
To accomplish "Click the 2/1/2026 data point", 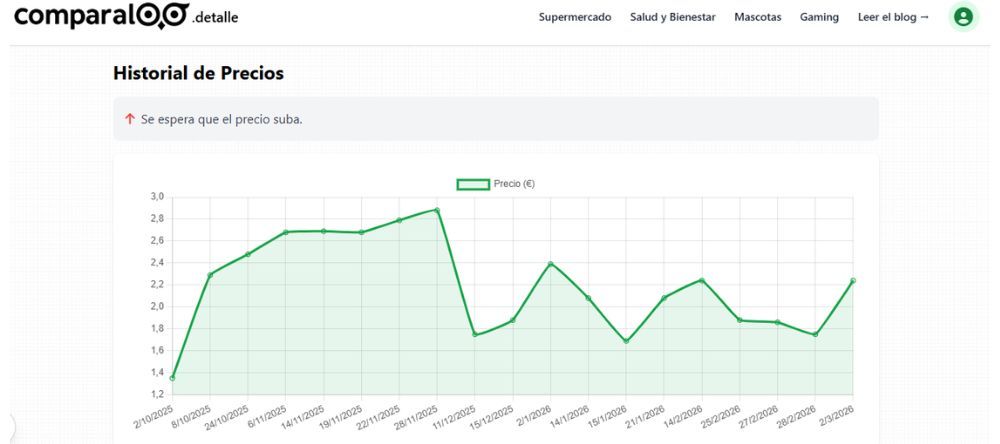I will click(551, 264).
